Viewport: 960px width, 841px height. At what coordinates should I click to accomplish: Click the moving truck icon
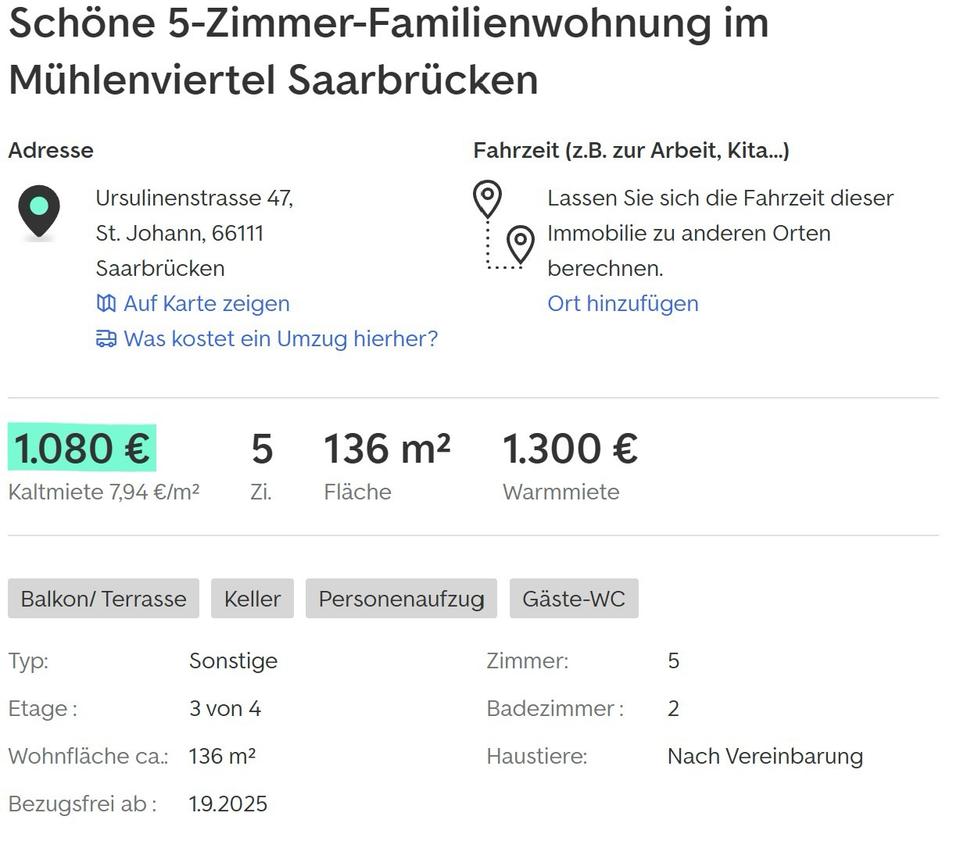pos(106,339)
